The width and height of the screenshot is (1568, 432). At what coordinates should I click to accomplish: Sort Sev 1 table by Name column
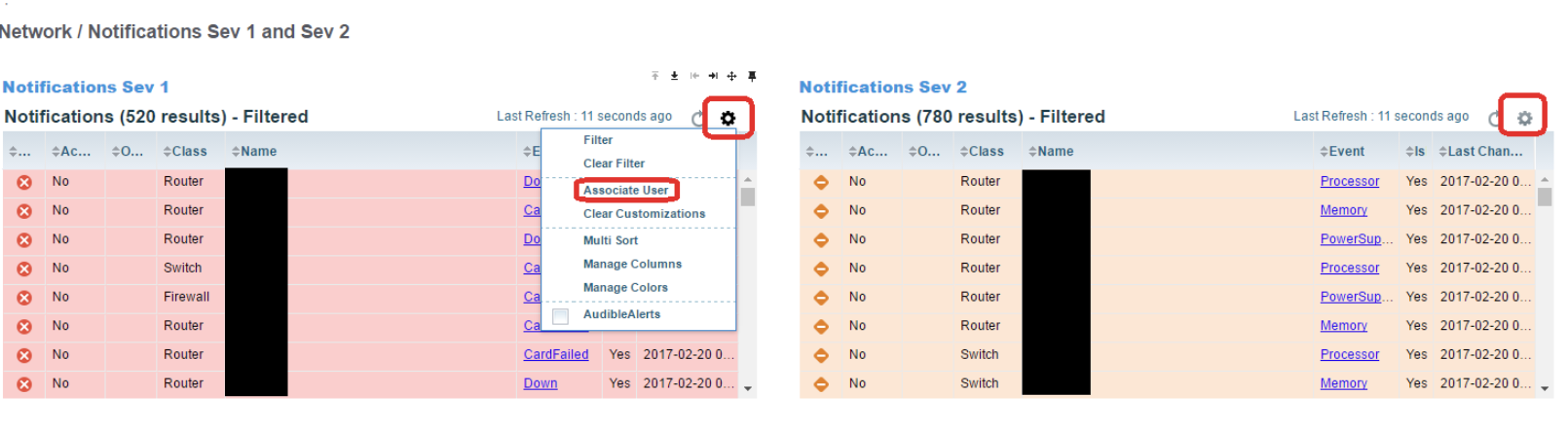(255, 152)
